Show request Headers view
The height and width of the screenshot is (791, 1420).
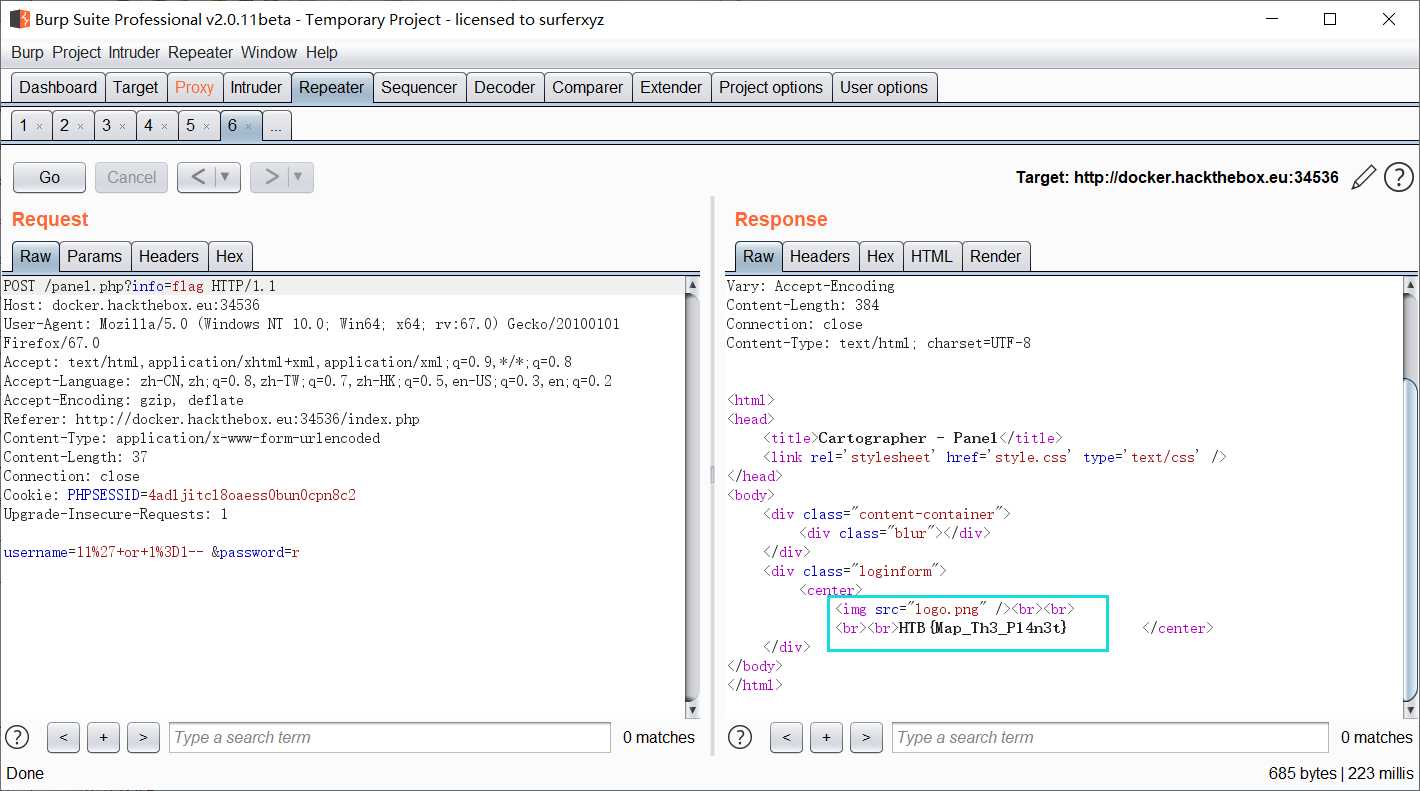[169, 256]
